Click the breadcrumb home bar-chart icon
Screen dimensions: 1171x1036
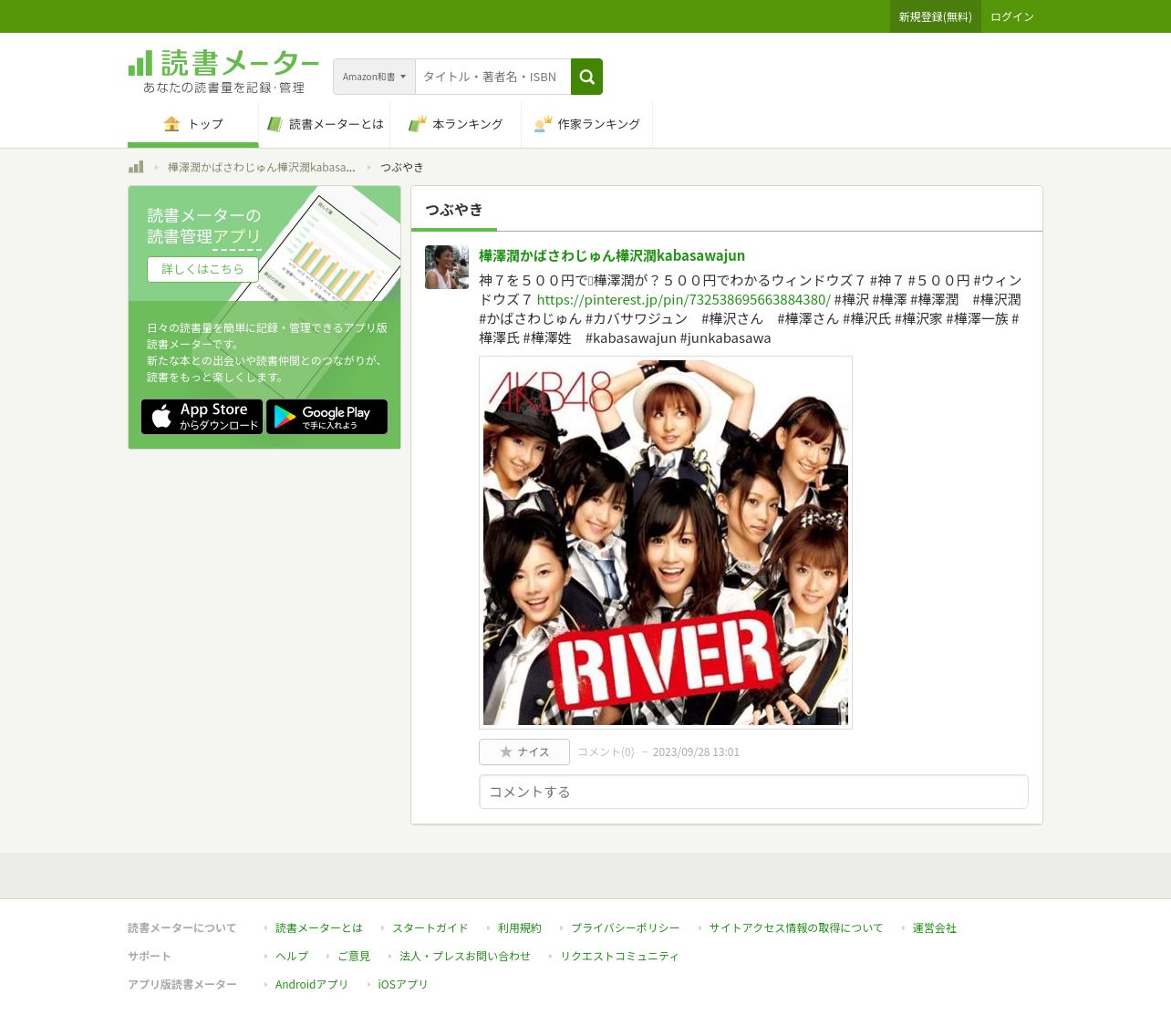(136, 167)
